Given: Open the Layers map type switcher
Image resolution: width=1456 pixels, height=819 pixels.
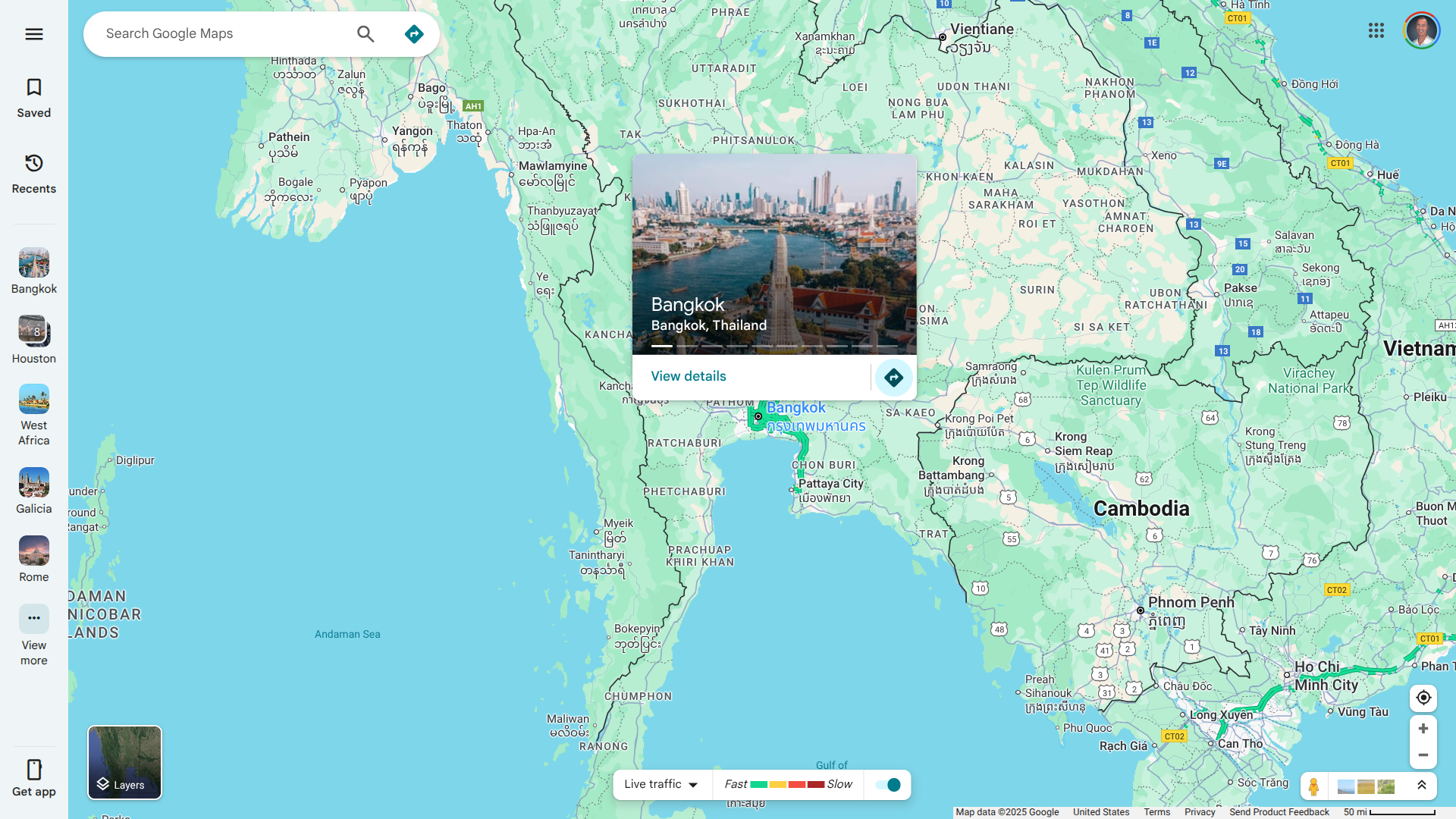Looking at the screenshot, I should (124, 762).
